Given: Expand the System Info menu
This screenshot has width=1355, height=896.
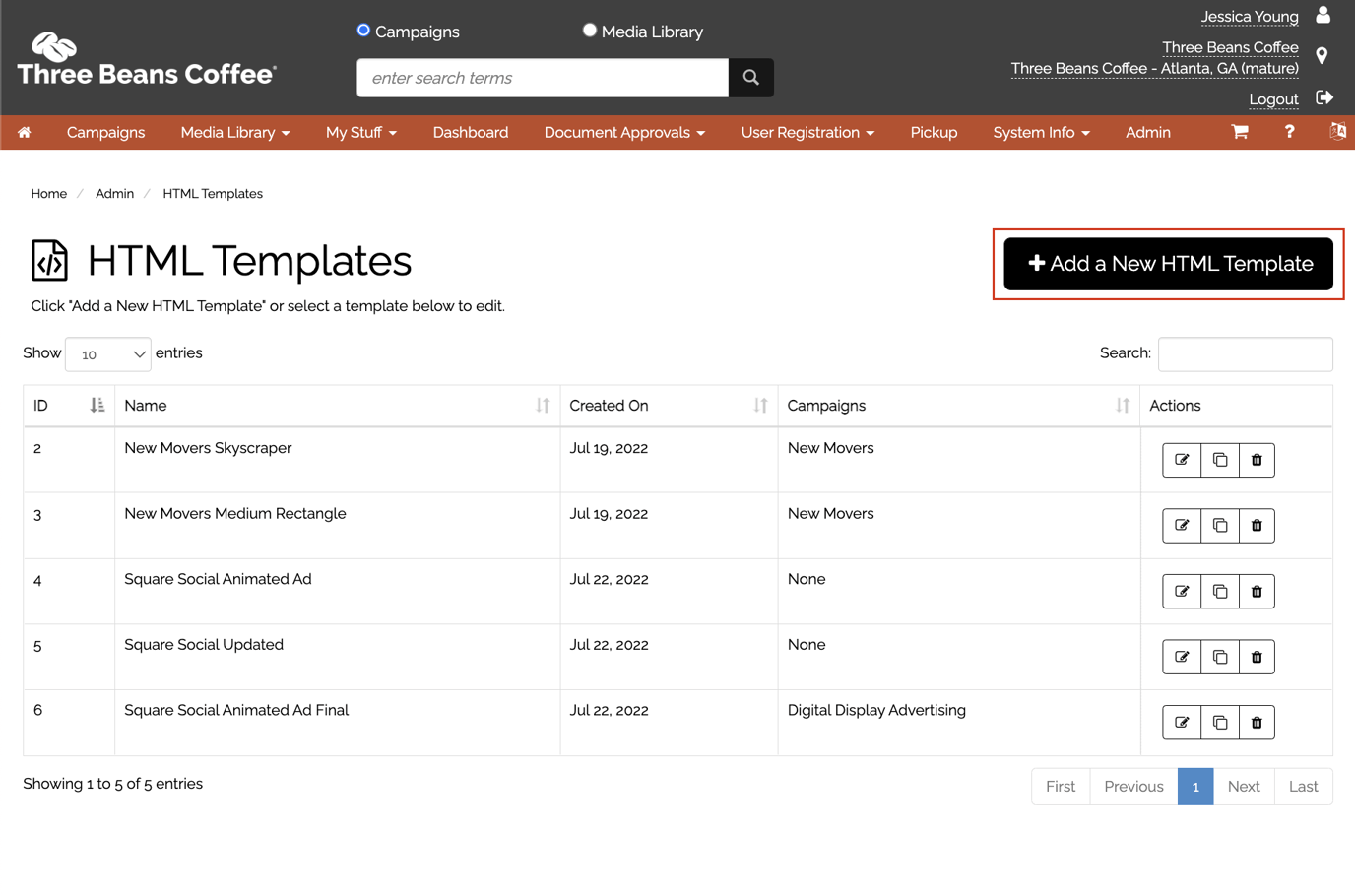Looking at the screenshot, I should pyautogui.click(x=1041, y=132).
